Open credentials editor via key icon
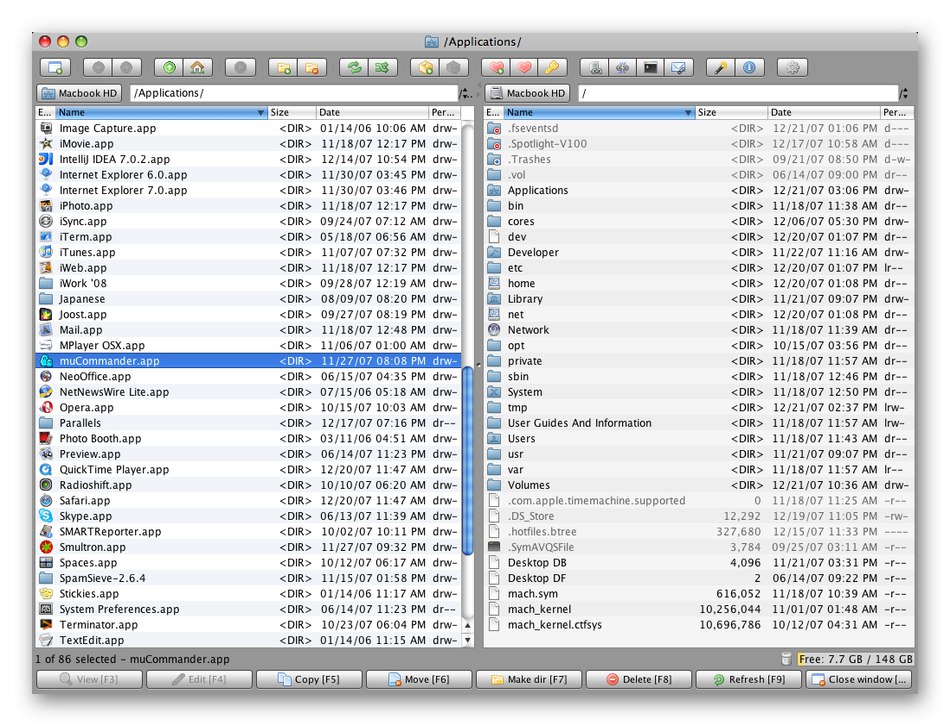Viewport: 950px width, 726px height. pyautogui.click(x=553, y=67)
